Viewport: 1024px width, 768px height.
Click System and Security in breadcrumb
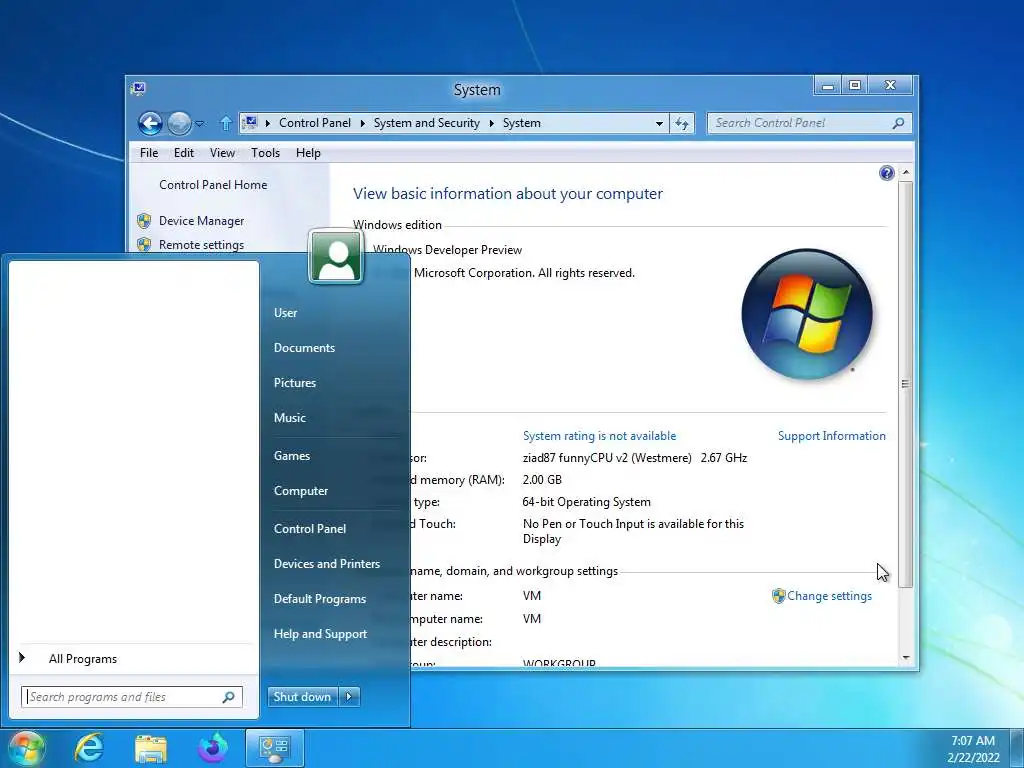(426, 123)
